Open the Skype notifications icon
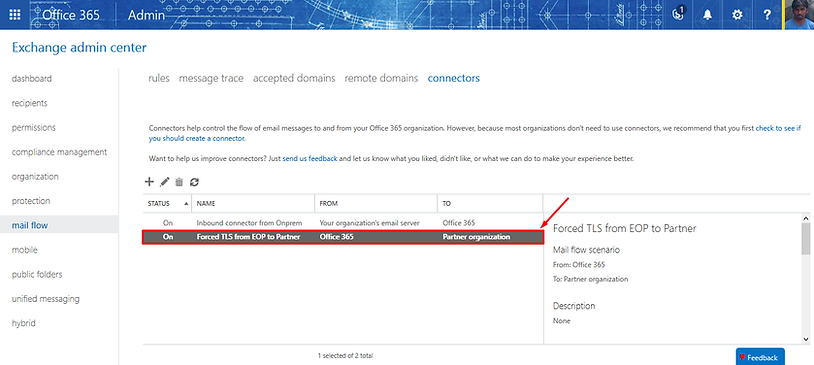The height and width of the screenshot is (365, 814). (677, 14)
